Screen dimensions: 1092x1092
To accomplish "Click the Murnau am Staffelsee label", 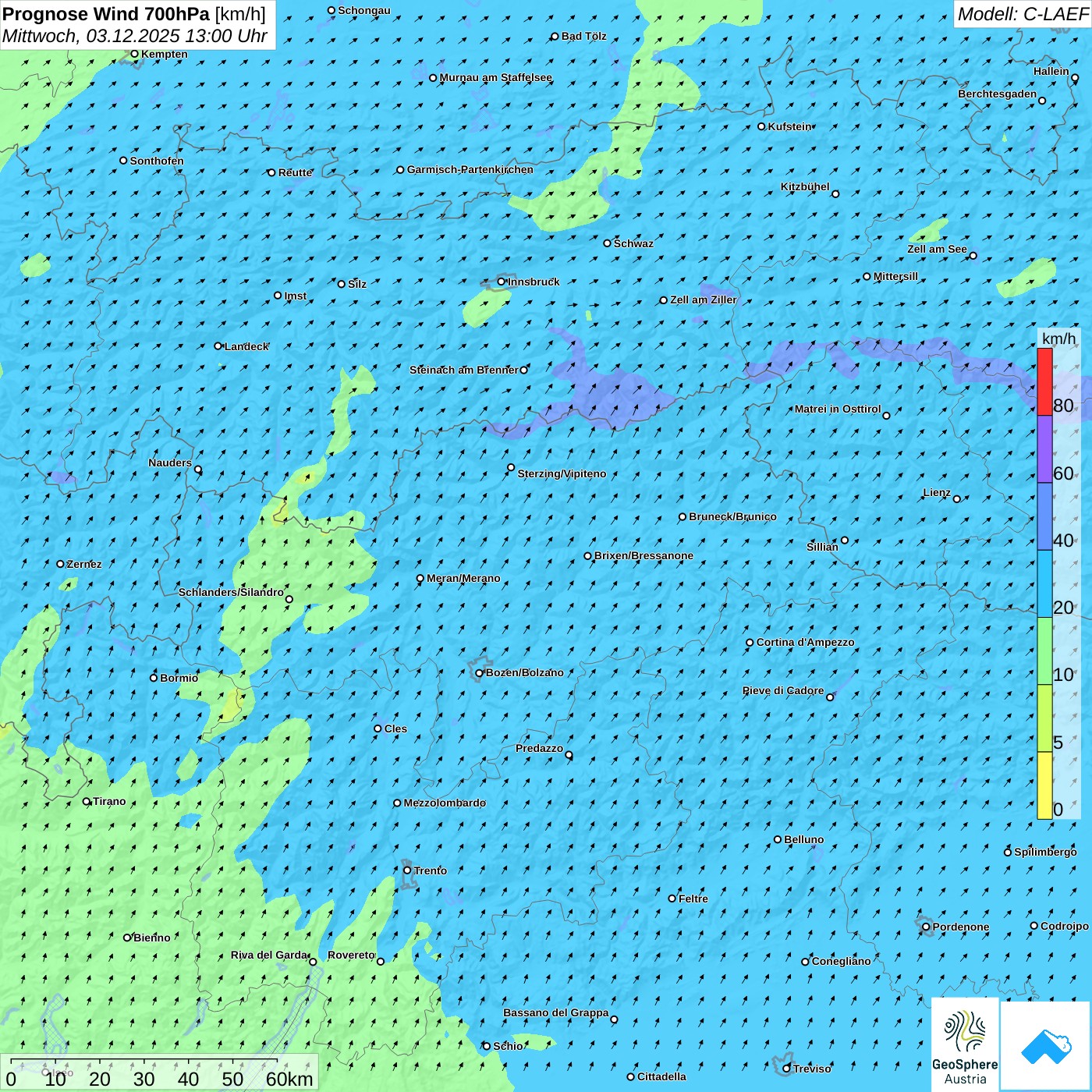I will coord(495,77).
